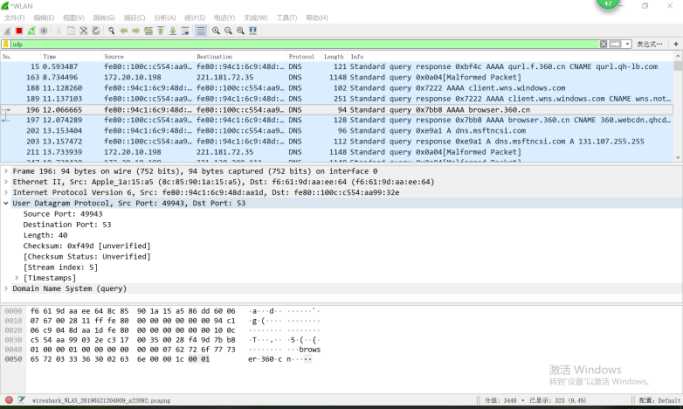Expand the Frame 196 tree row
The height and width of the screenshot is (409, 683).
pos(6,171)
